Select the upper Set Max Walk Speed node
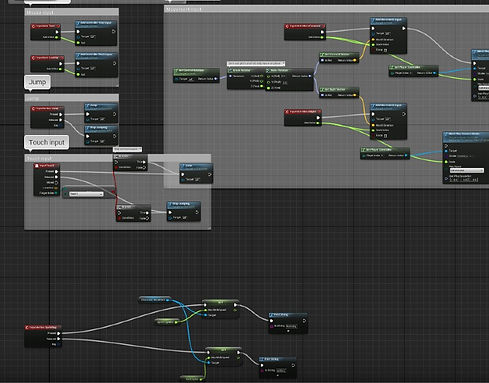This screenshot has height=383, width=489. (x=221, y=308)
